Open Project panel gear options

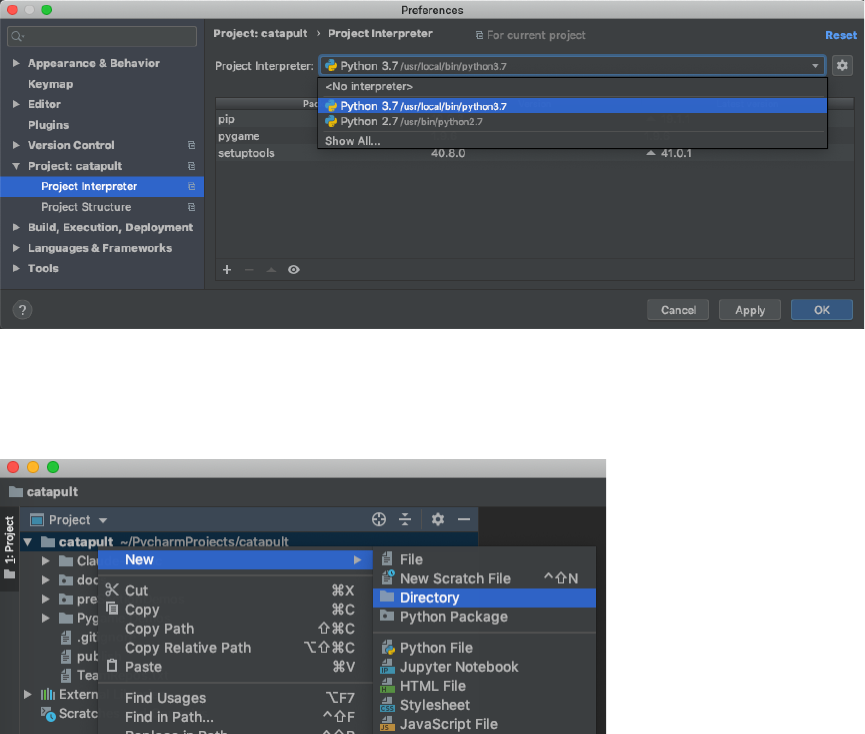438,519
